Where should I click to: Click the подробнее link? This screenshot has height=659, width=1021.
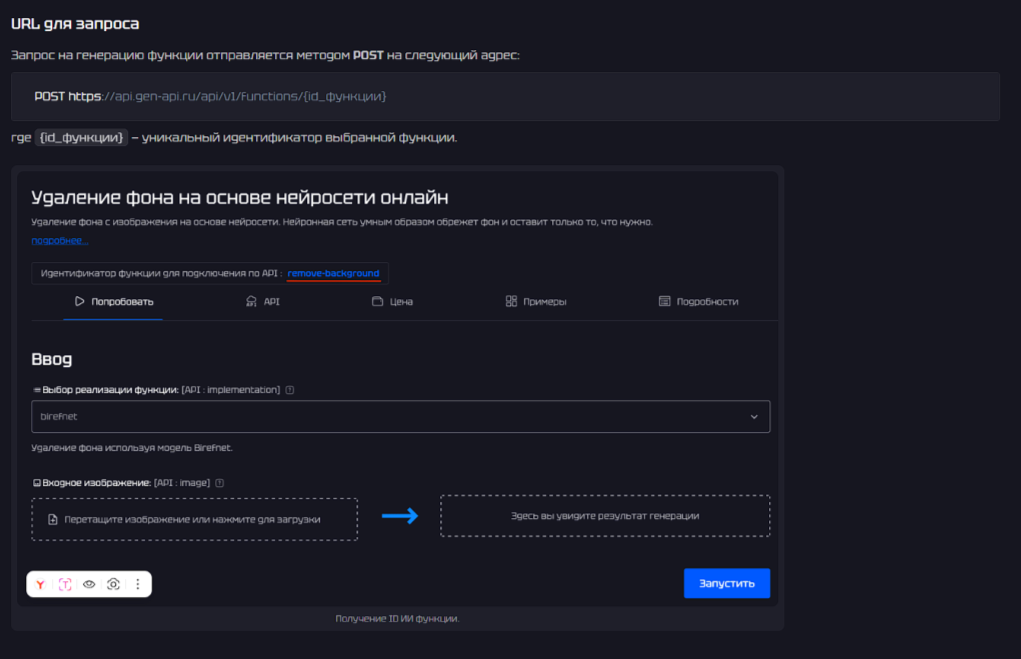click(x=59, y=240)
